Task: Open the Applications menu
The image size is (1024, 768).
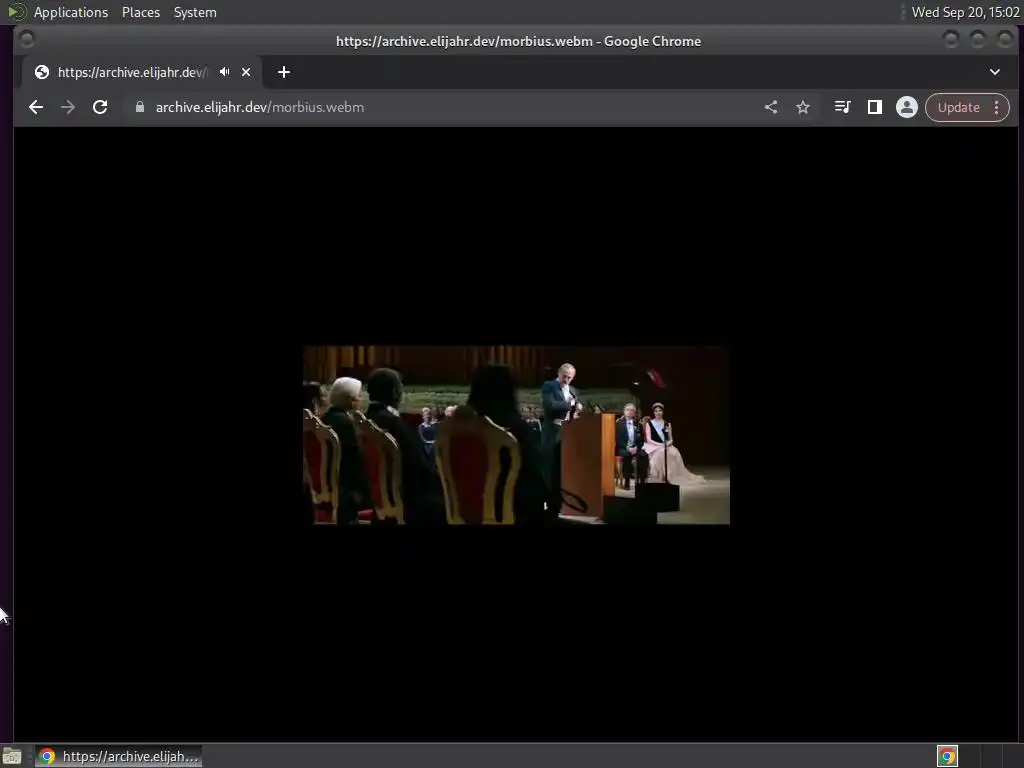Action: 71,12
